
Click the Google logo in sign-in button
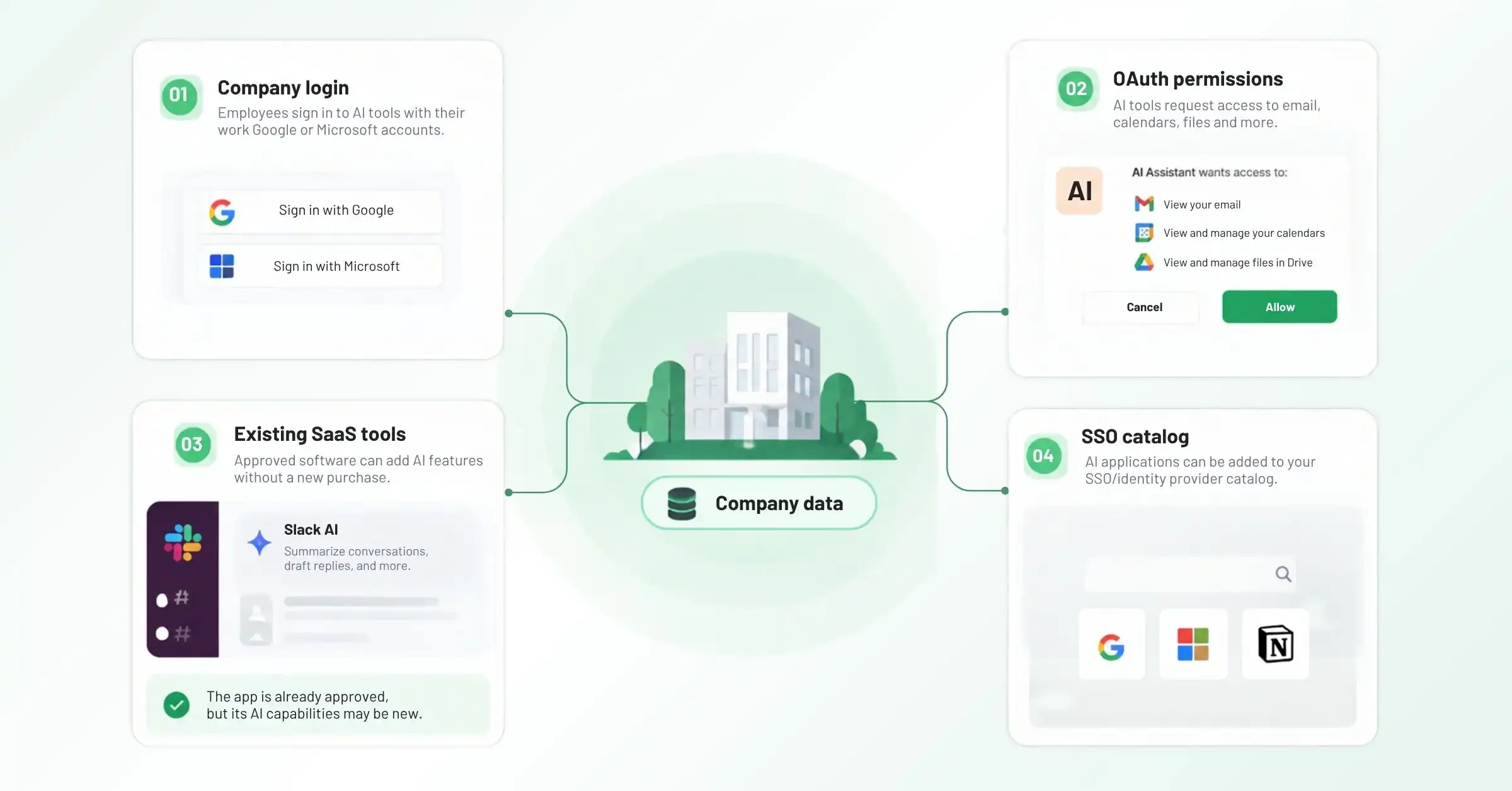(222, 212)
